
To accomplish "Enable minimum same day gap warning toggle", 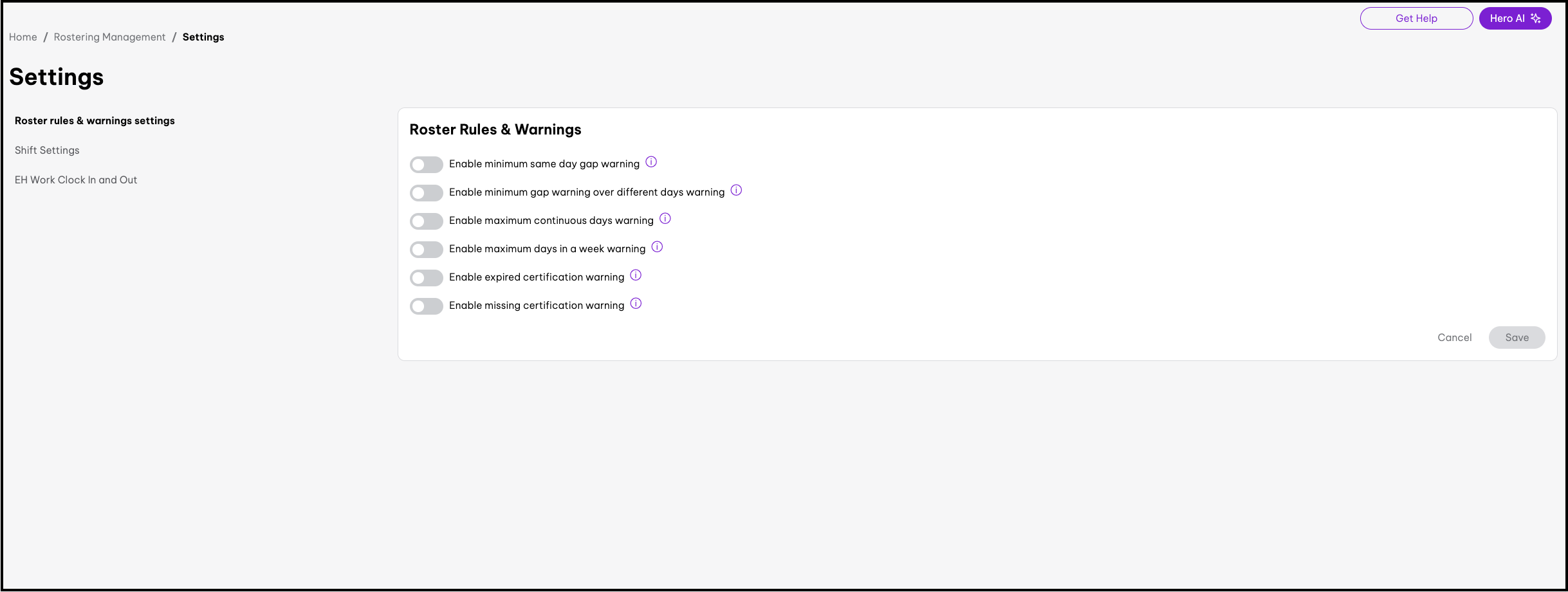I will (x=426, y=165).
